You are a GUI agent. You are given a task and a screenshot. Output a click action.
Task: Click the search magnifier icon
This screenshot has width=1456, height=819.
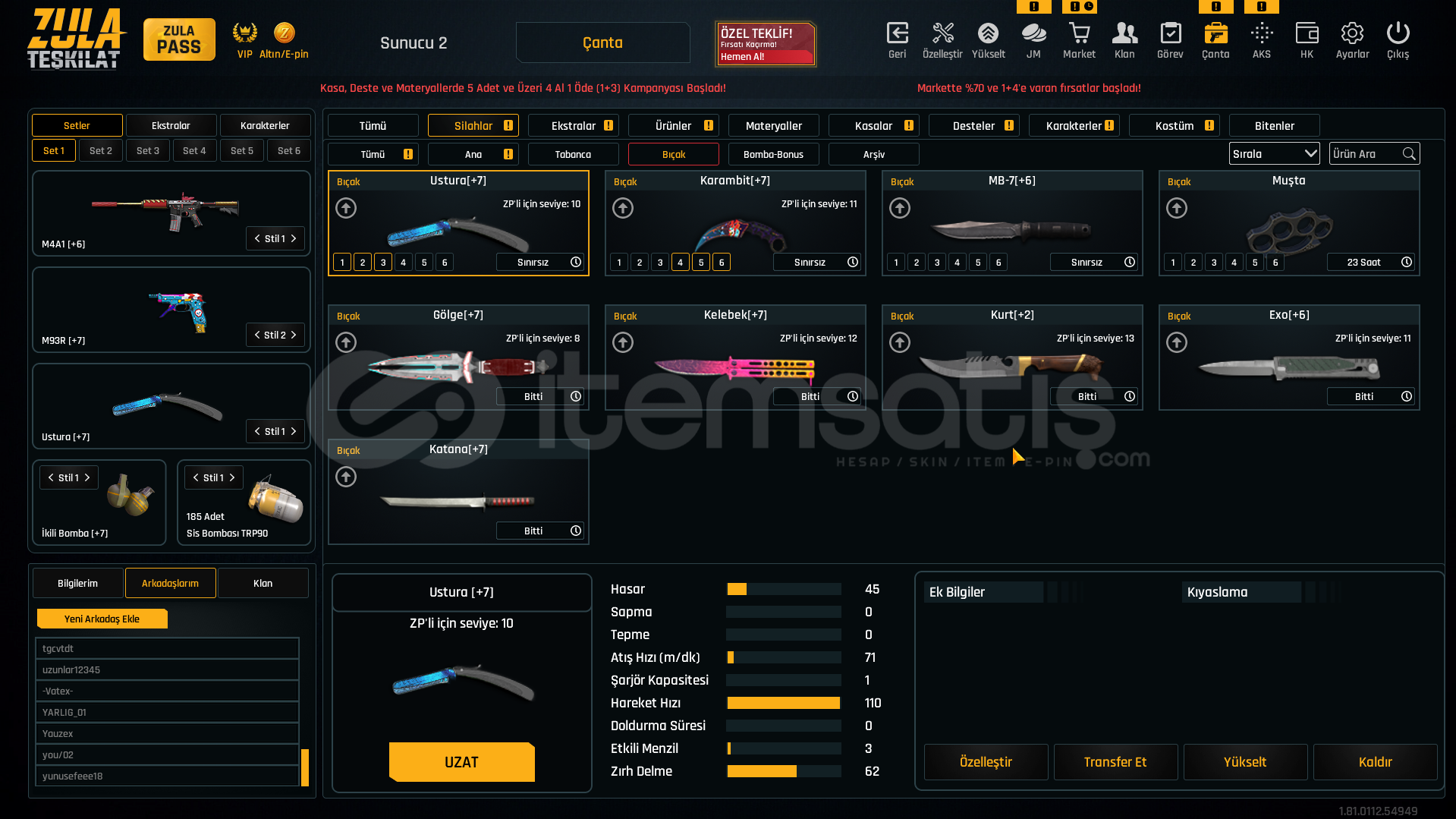pos(1409,154)
